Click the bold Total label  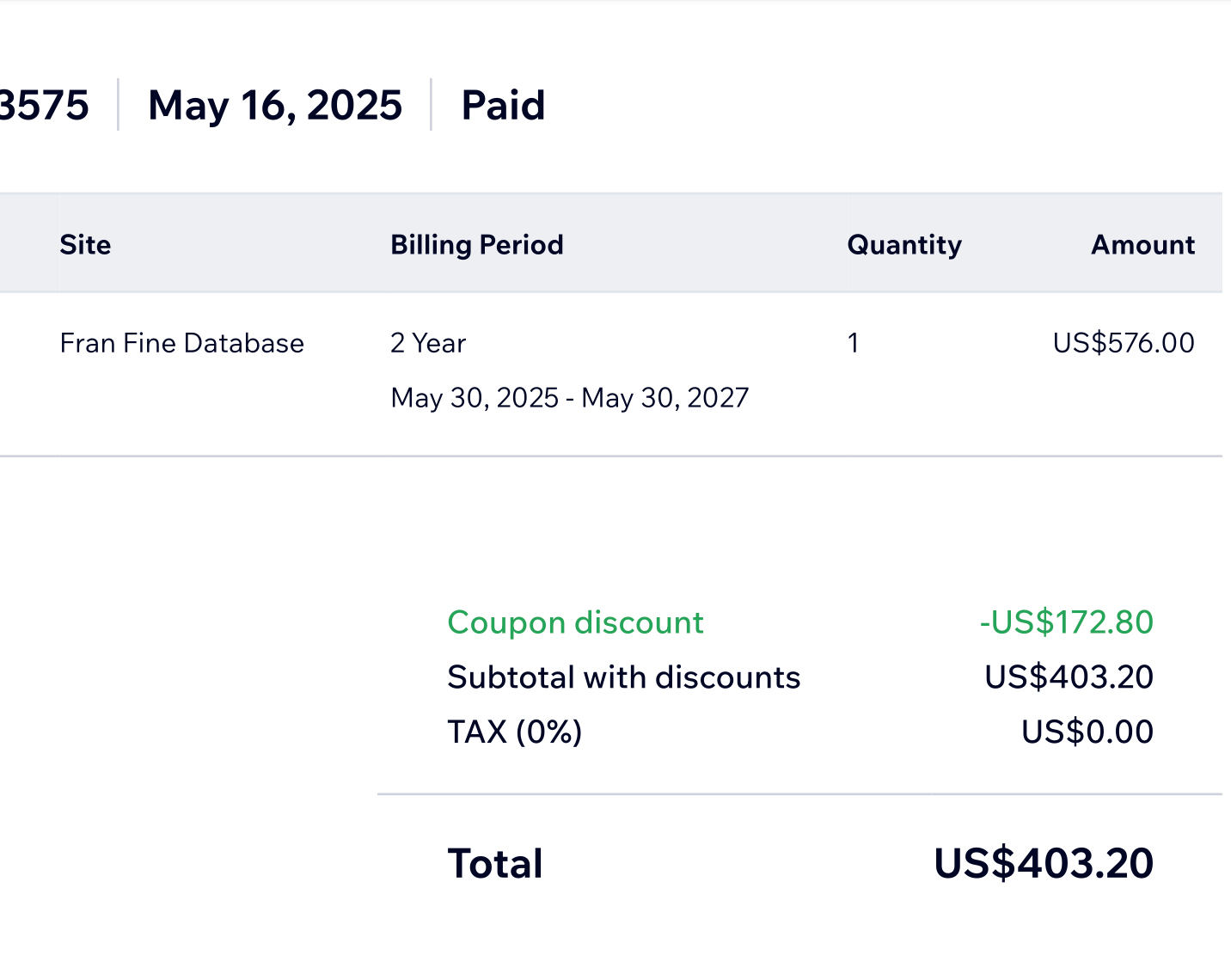(x=495, y=864)
